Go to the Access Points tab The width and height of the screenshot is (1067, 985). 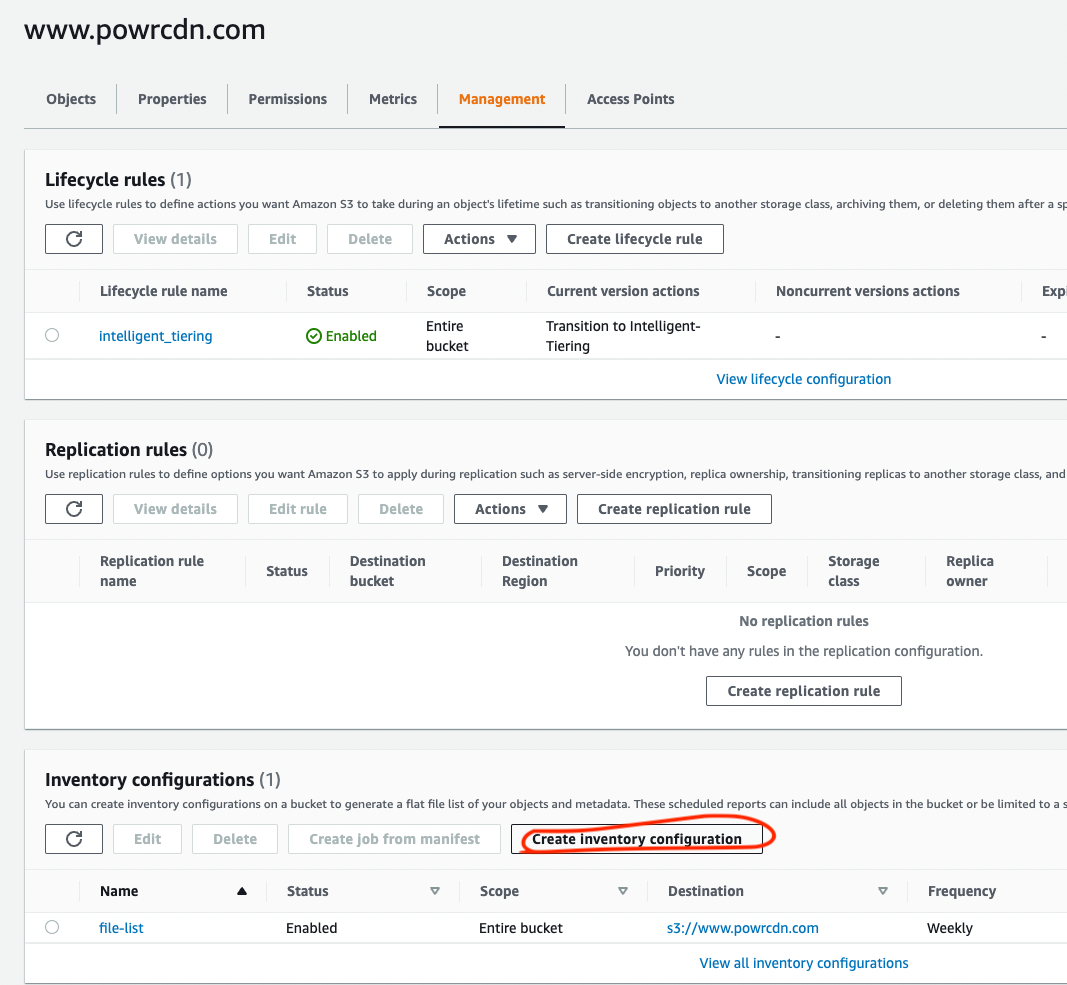click(630, 99)
